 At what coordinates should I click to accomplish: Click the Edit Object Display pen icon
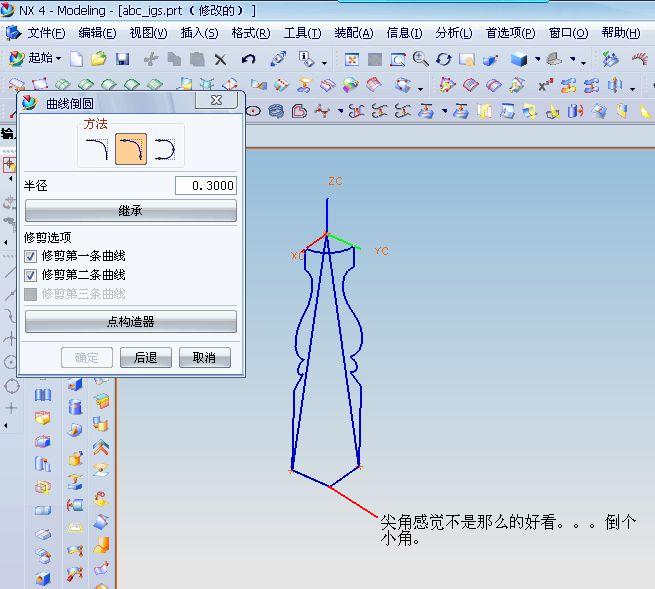[x=278, y=59]
